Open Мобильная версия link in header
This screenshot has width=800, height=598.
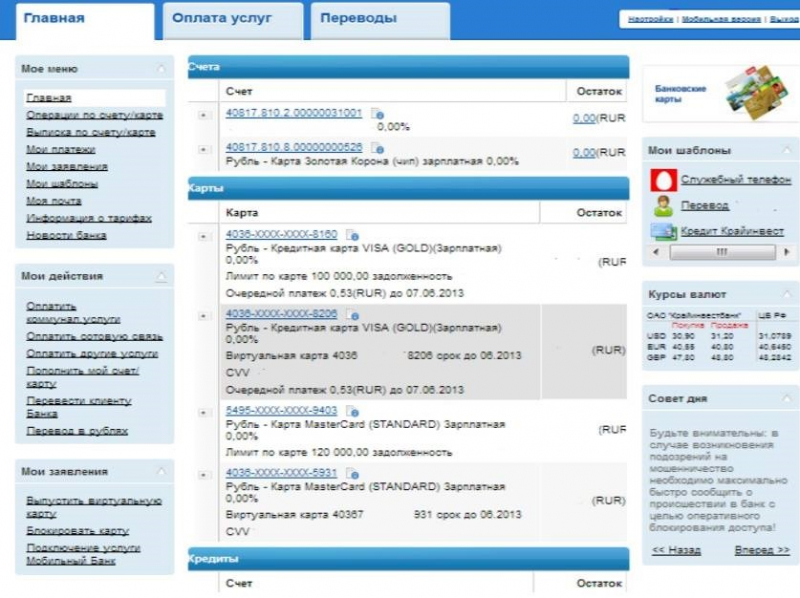pyautogui.click(x=721, y=19)
